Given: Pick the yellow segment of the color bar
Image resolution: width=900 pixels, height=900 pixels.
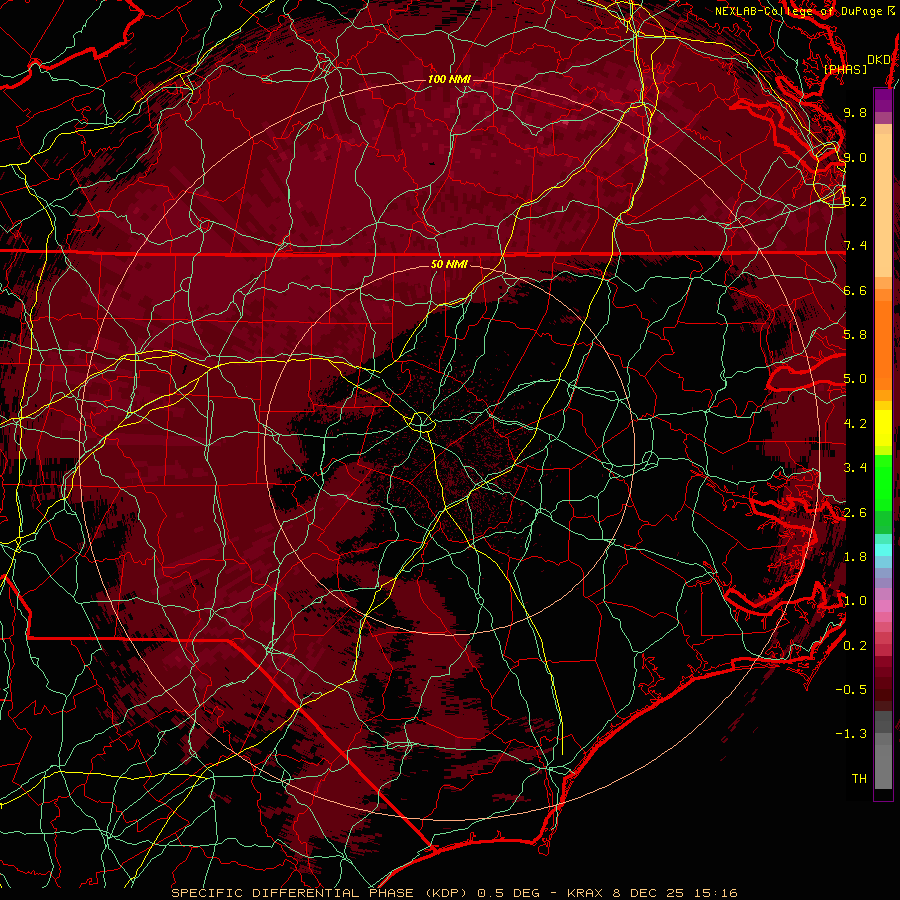Looking at the screenshot, I should tap(883, 428).
